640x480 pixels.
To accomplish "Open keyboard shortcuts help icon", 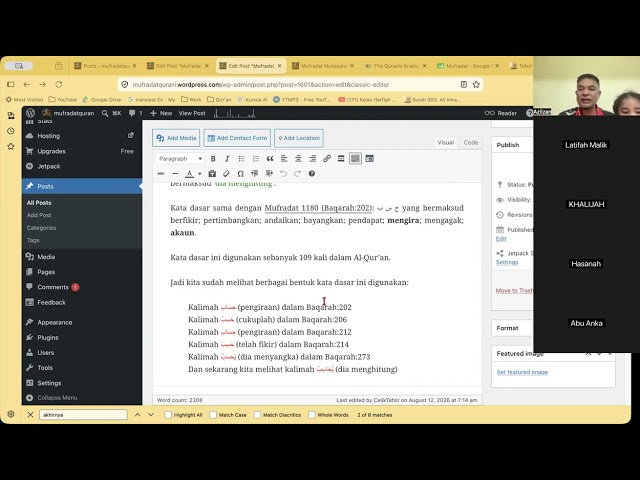I will (312, 173).
